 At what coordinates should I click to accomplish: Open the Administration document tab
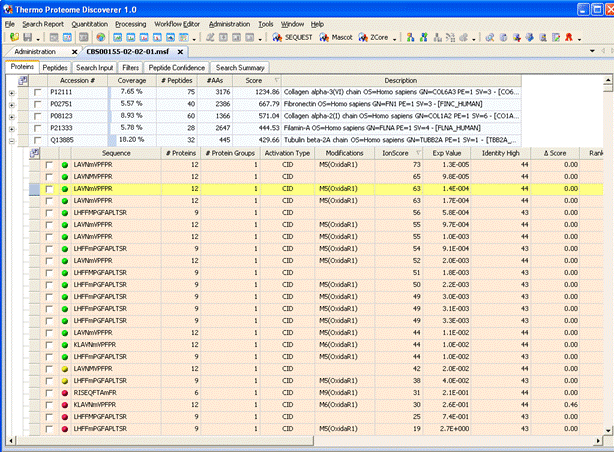pyautogui.click(x=35, y=52)
